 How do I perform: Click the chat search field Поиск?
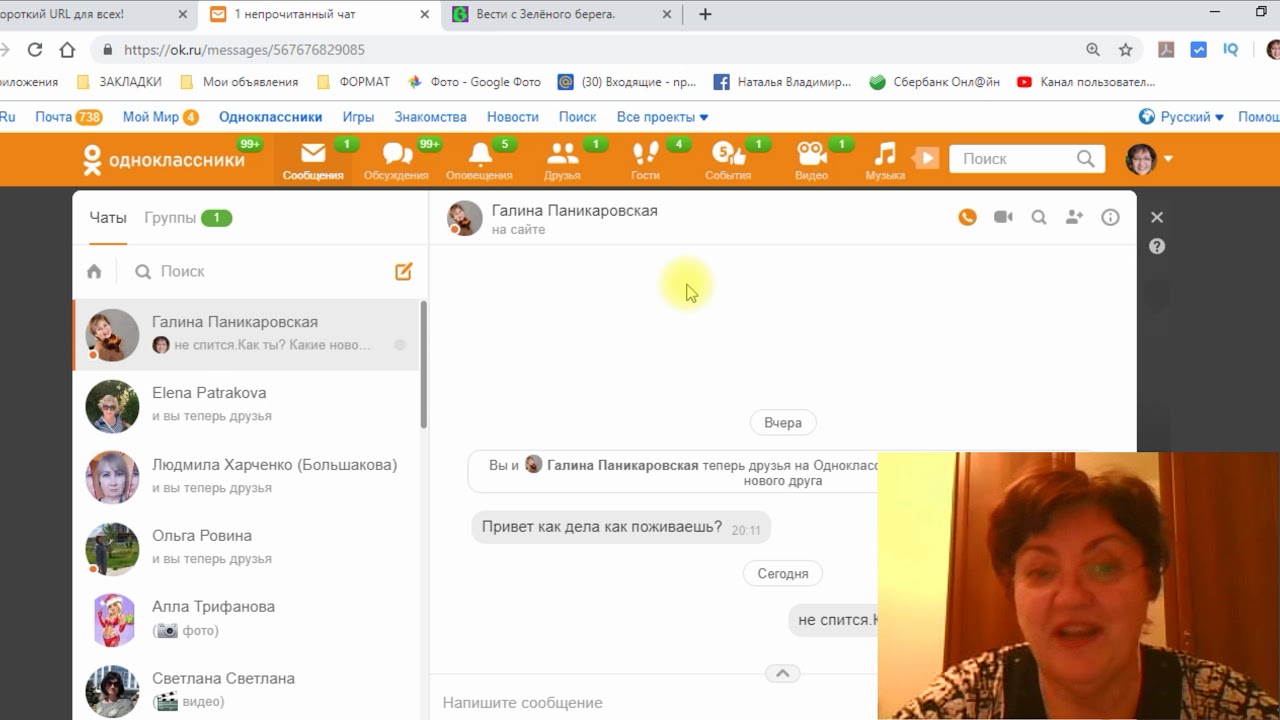[x=260, y=271]
